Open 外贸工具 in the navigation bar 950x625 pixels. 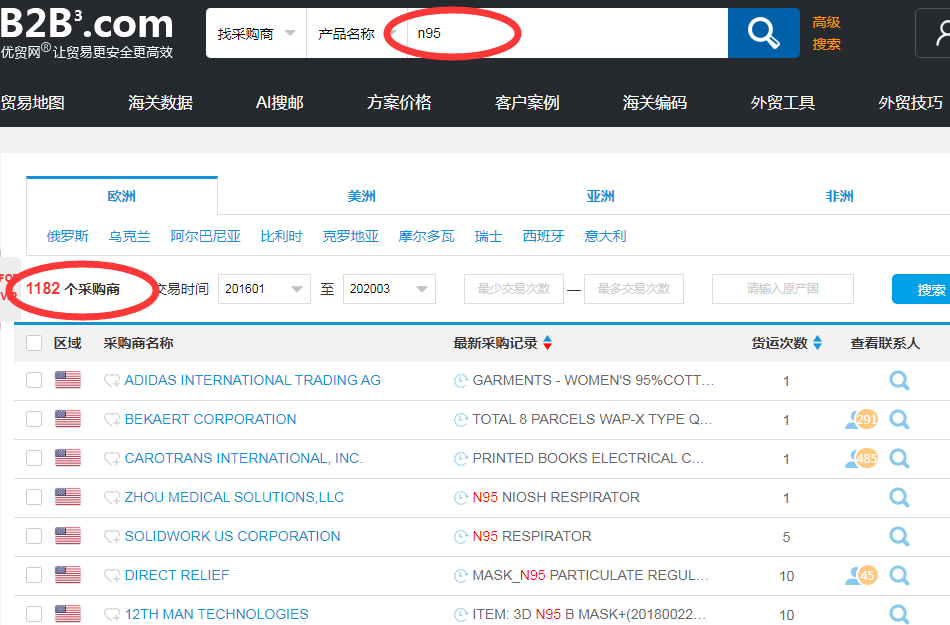pos(783,102)
